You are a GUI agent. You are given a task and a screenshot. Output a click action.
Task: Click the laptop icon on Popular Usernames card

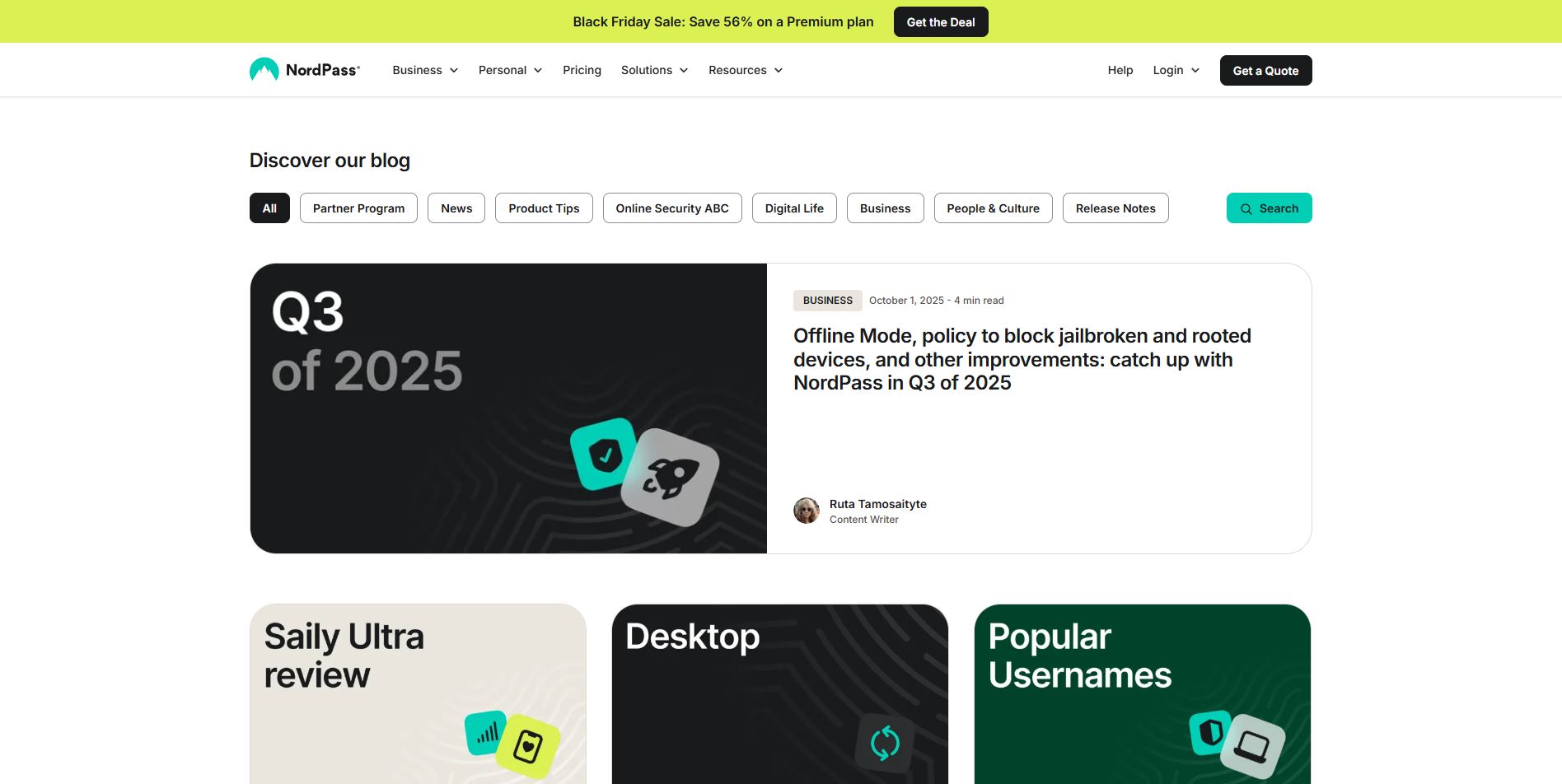[1252, 746]
